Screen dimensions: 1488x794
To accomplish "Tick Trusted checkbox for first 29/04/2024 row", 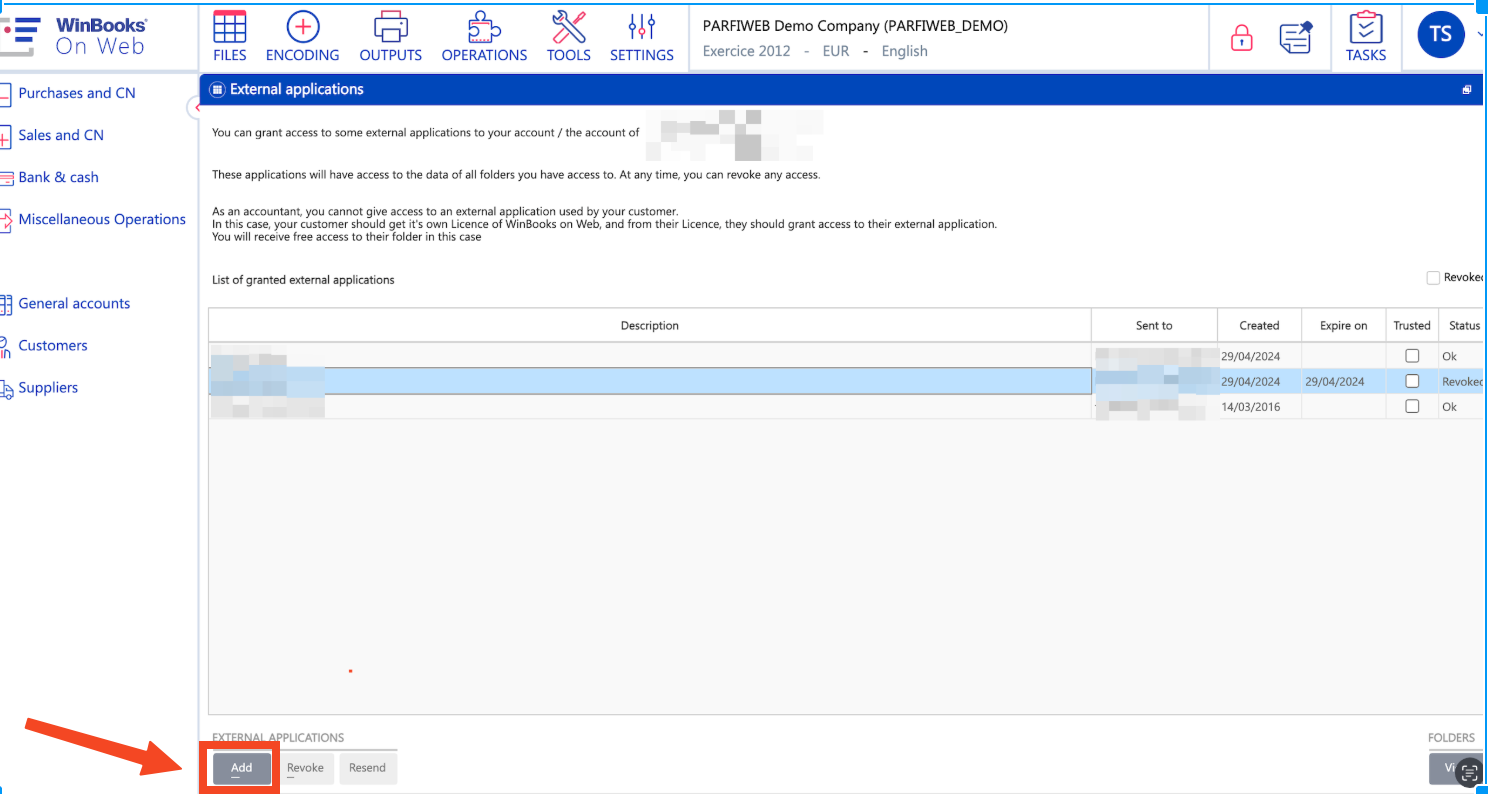I will [1412, 356].
